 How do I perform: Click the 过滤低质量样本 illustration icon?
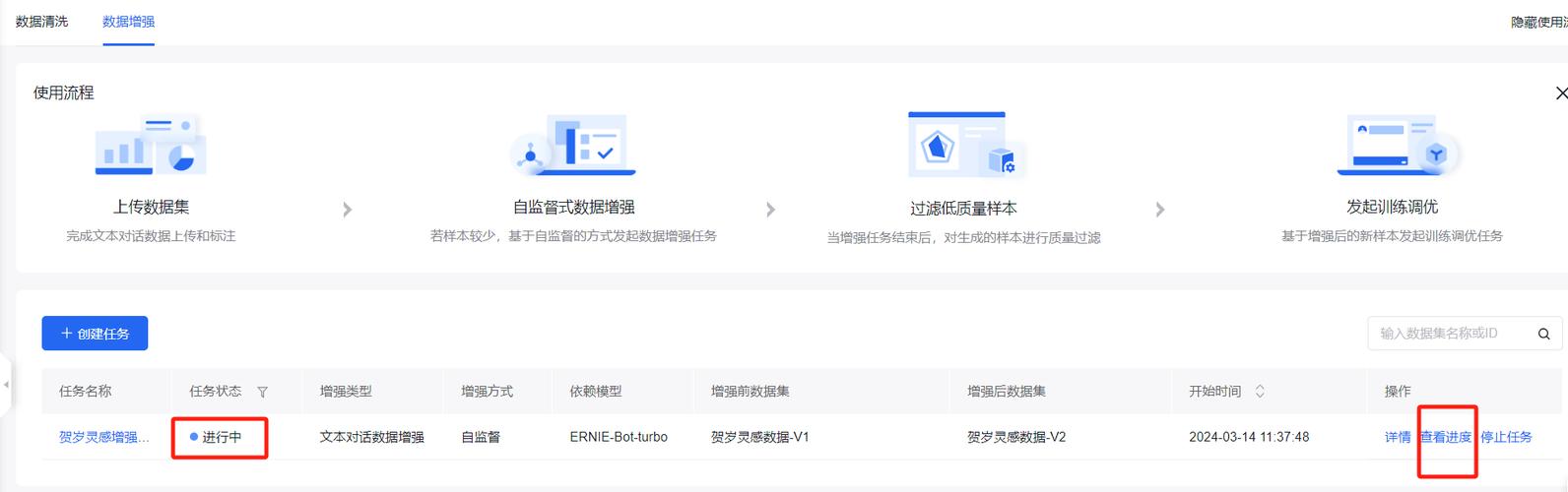pos(965,145)
